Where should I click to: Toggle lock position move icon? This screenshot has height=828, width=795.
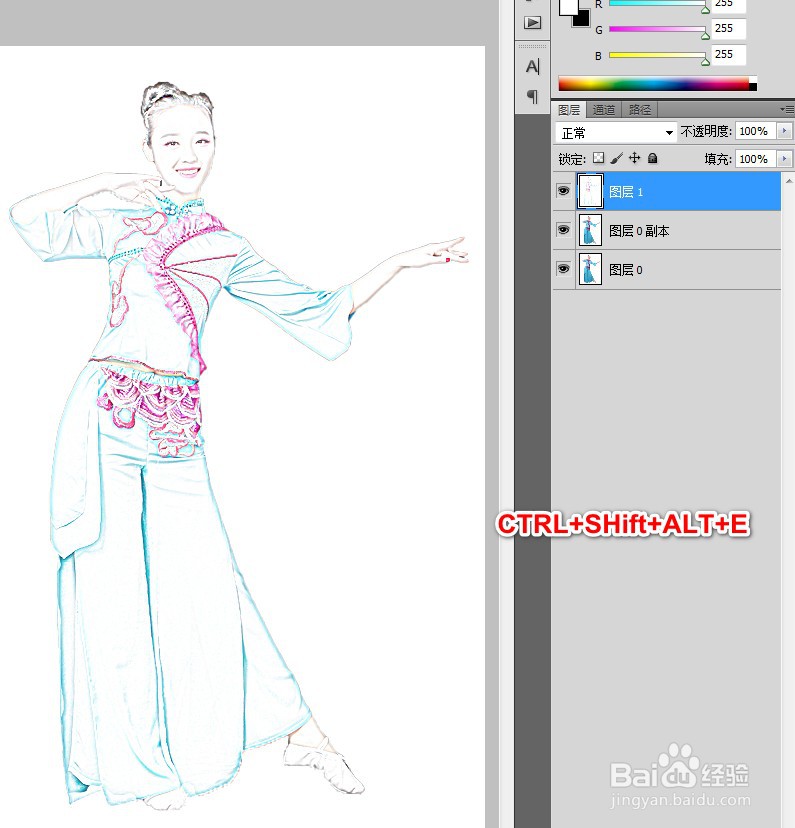coord(635,158)
